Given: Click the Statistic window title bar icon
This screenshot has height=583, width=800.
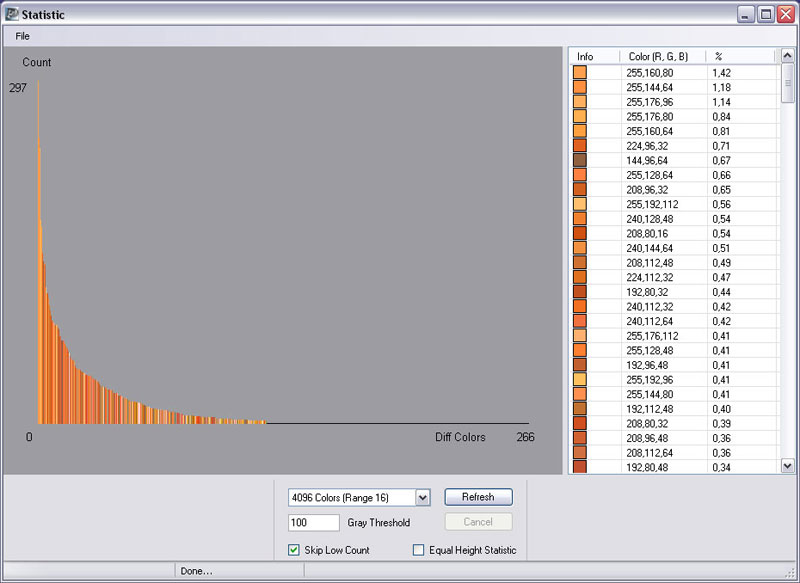Looking at the screenshot, I should point(11,15).
